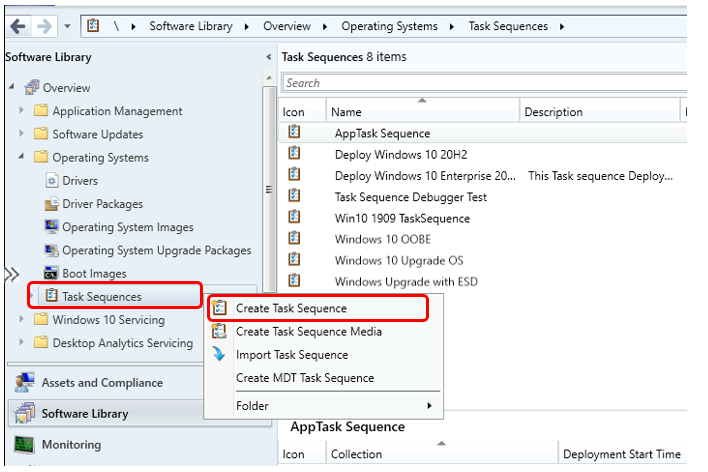The height and width of the screenshot is (472, 708).
Task: Expand the root backslash breadcrumb arrow
Action: [133, 27]
